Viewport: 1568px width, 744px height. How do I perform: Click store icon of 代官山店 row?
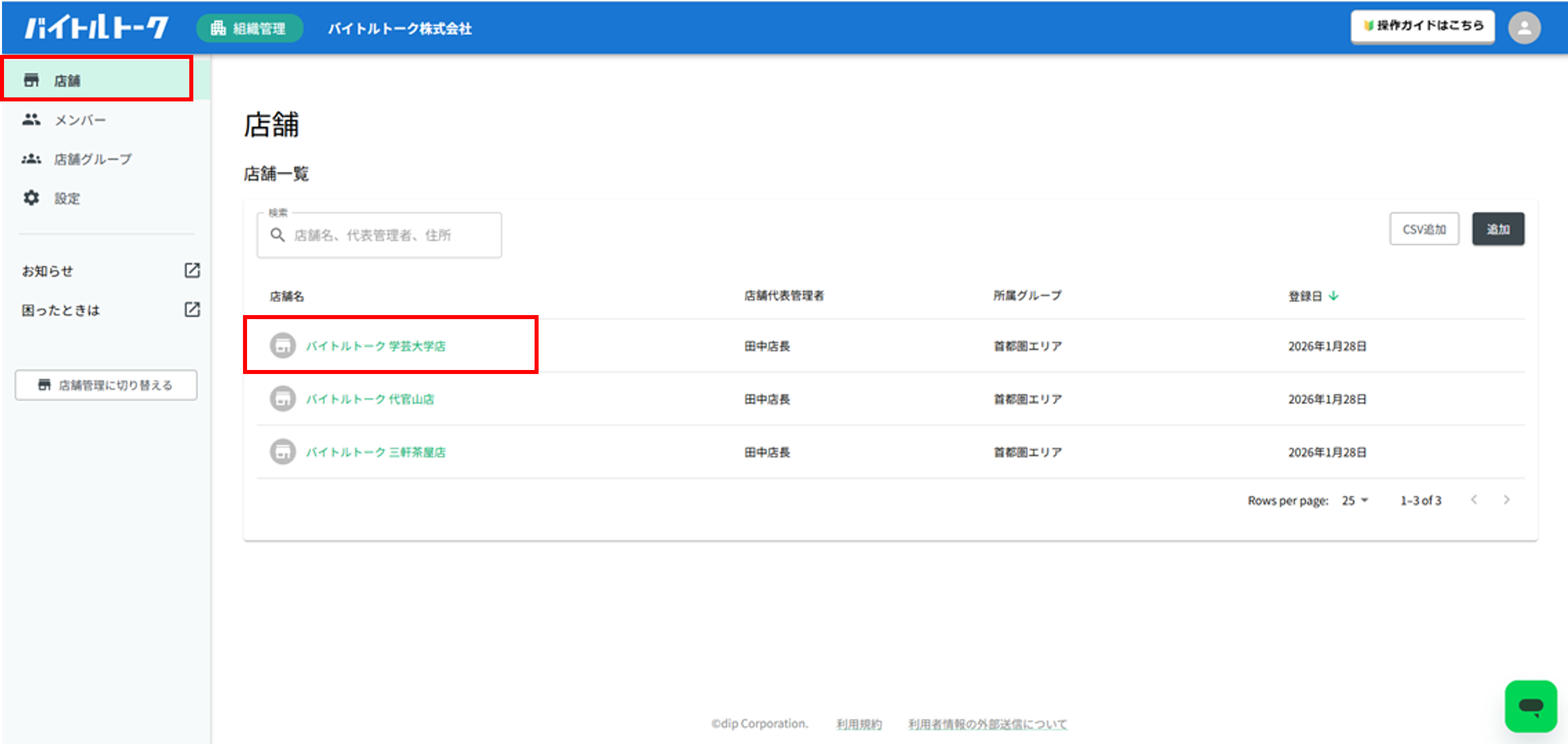coord(282,398)
